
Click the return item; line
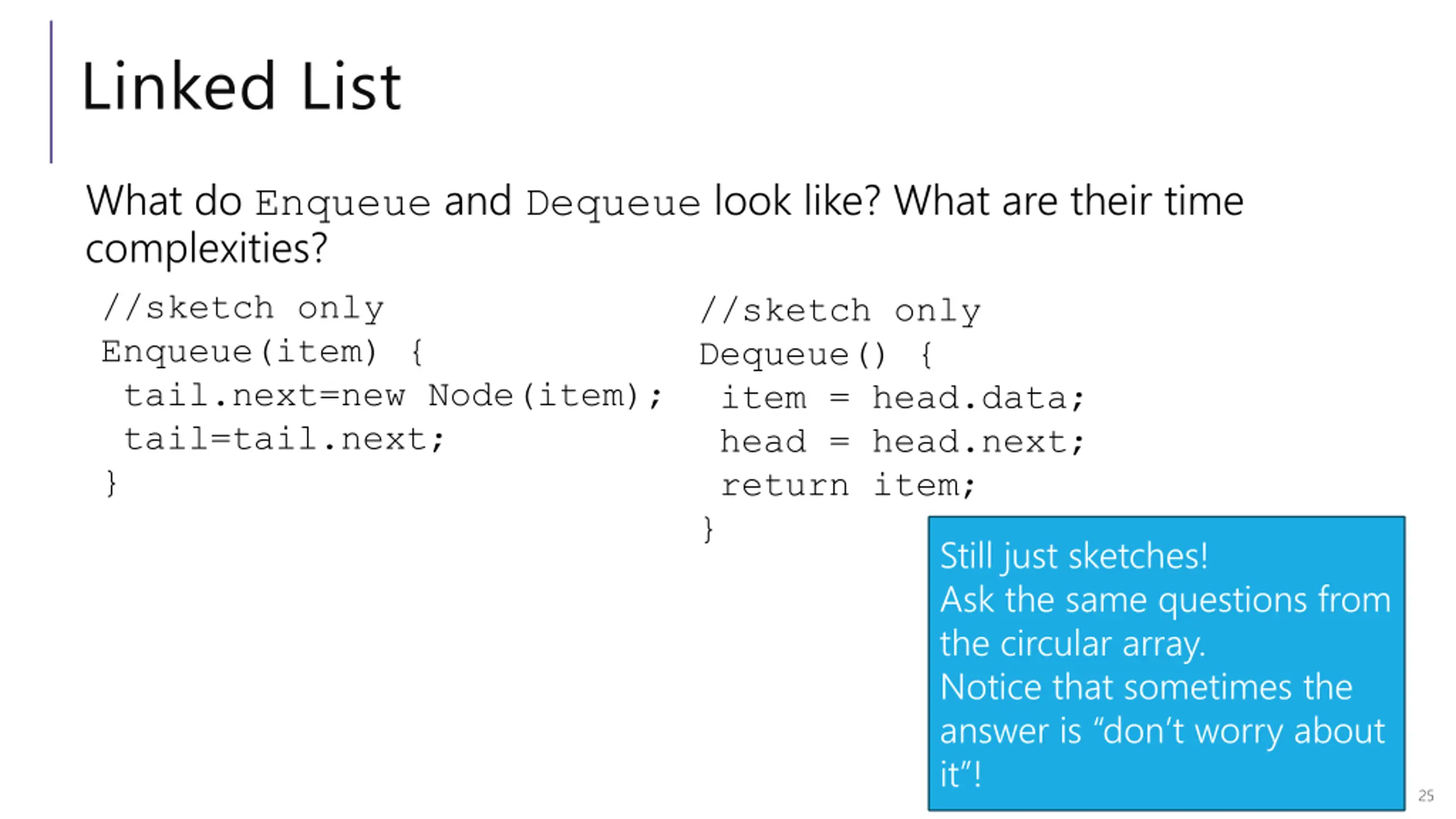pos(849,486)
